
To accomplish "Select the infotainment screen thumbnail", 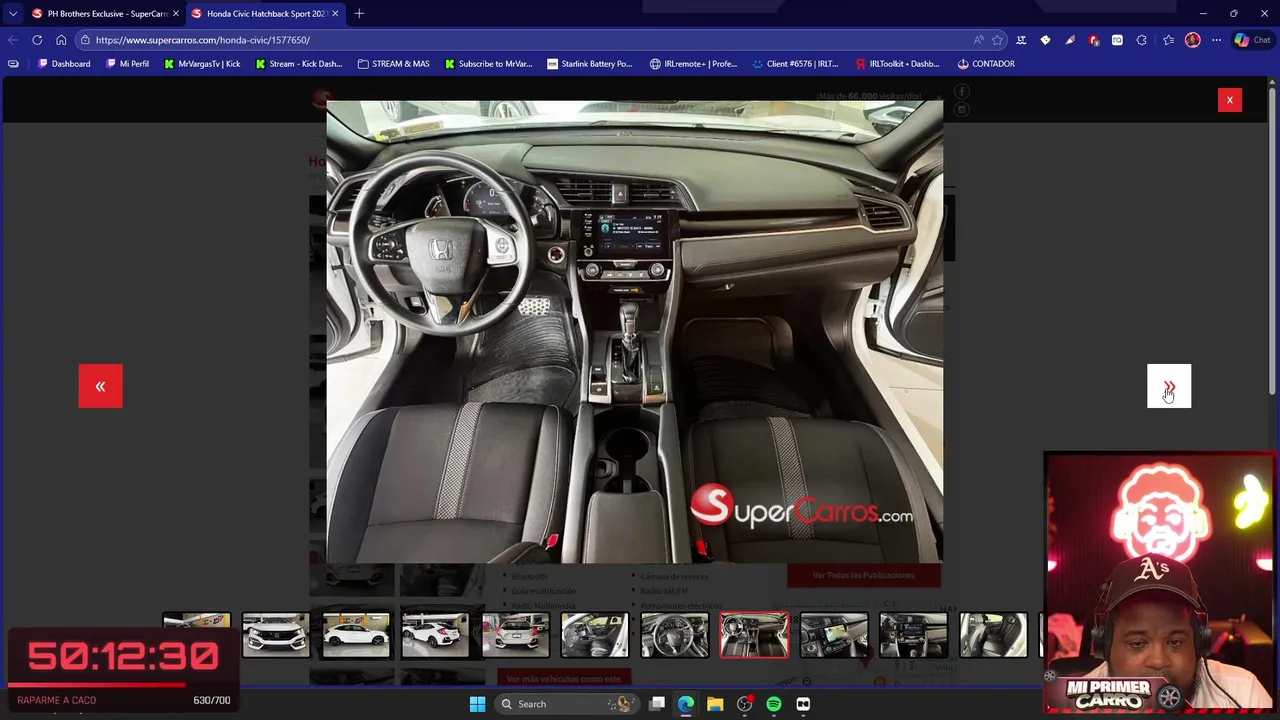I will click(834, 635).
